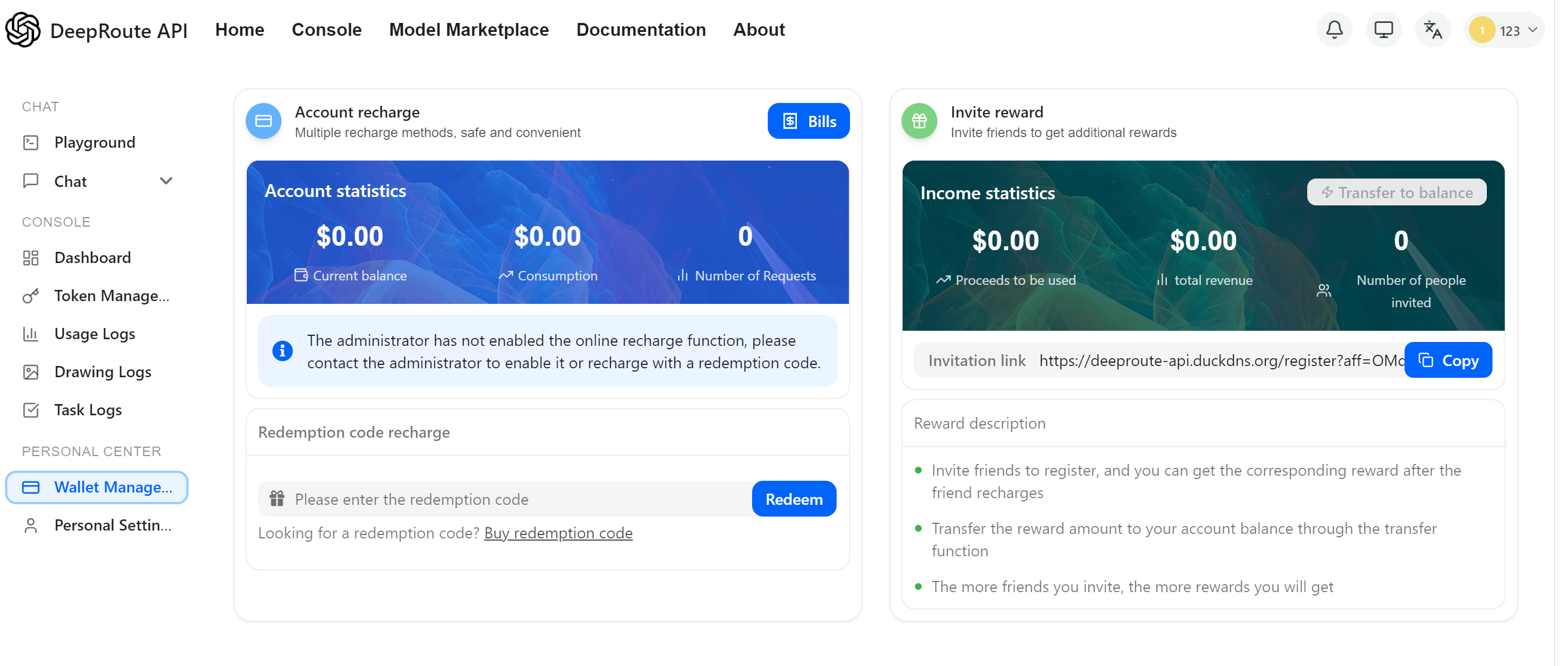The height and width of the screenshot is (666, 1568).
Task: Click the Personal Settings user icon
Action: coord(30,526)
